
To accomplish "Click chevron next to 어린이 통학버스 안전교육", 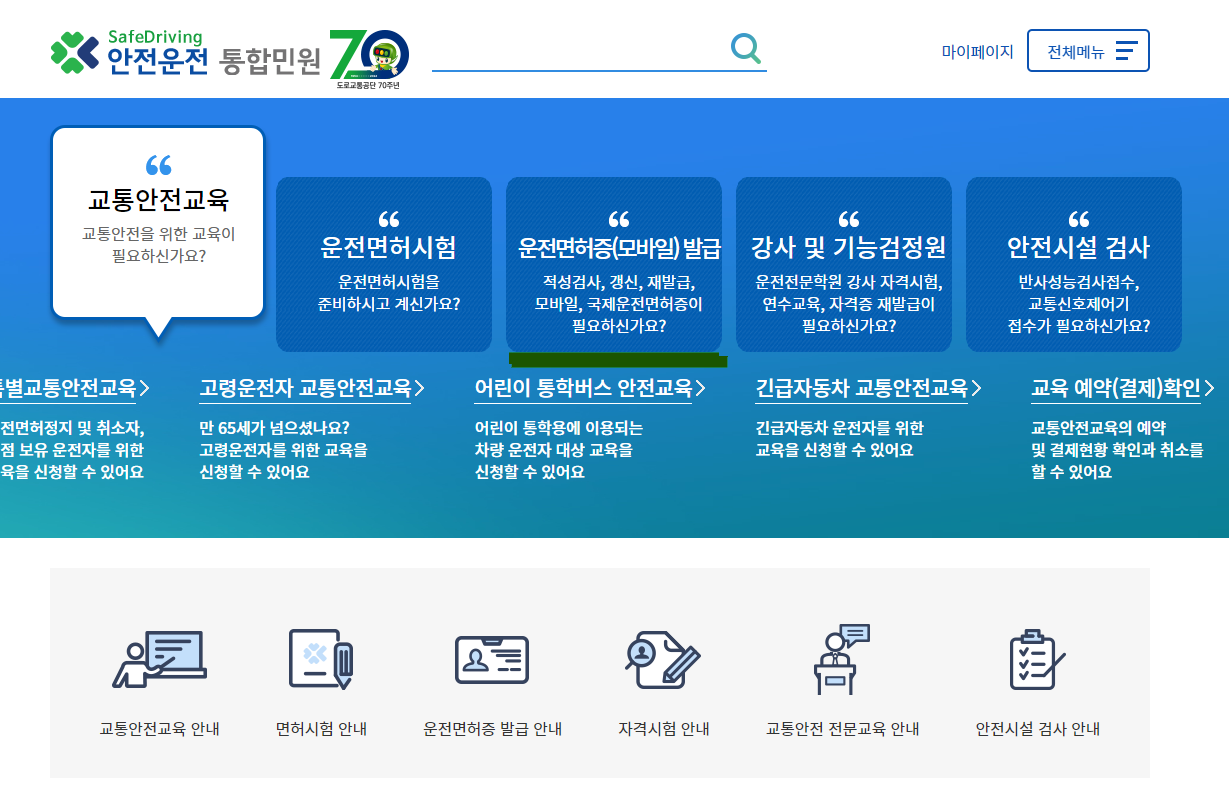I will click(x=700, y=388).
